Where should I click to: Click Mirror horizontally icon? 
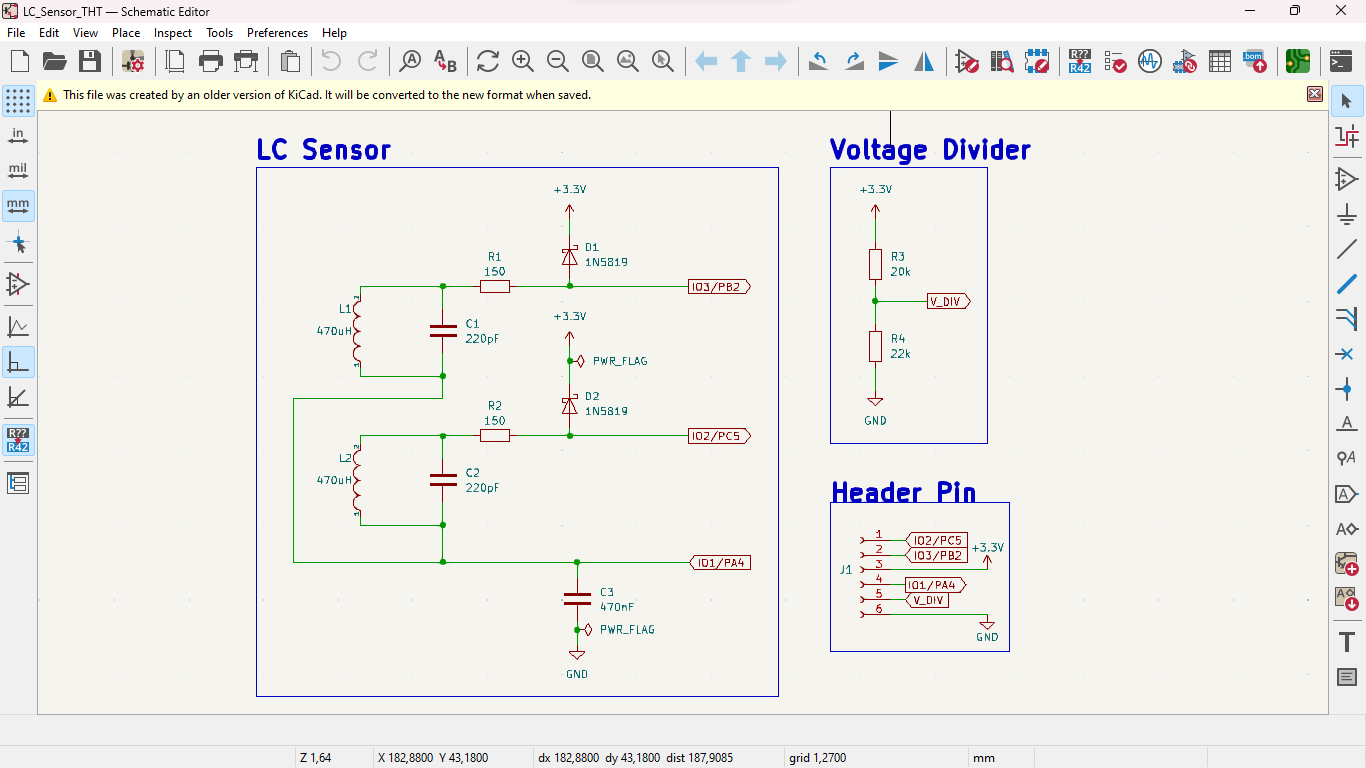[x=924, y=61]
